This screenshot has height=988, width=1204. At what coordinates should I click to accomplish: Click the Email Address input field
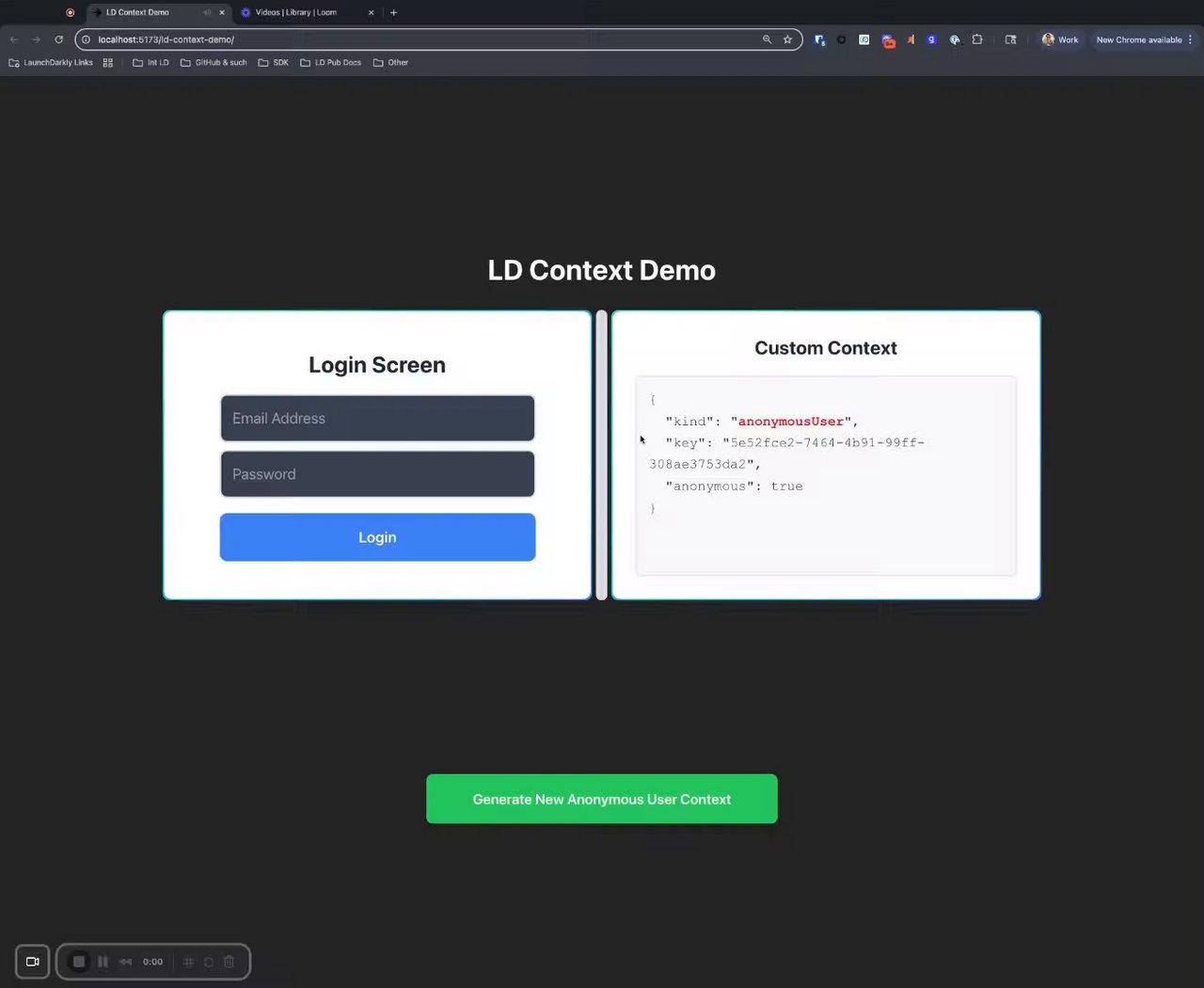[x=377, y=419]
